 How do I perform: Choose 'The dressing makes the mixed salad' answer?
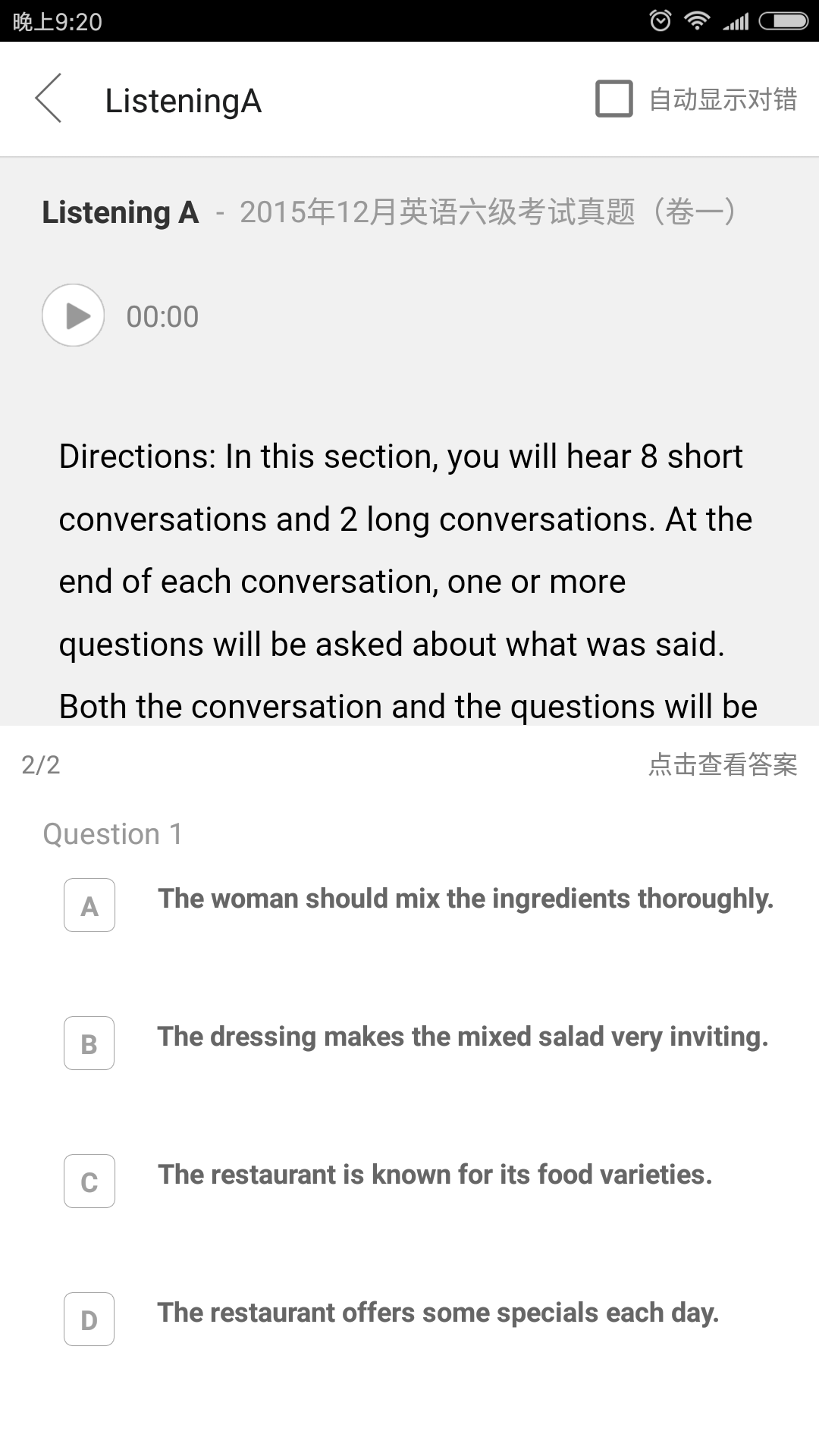(463, 1037)
